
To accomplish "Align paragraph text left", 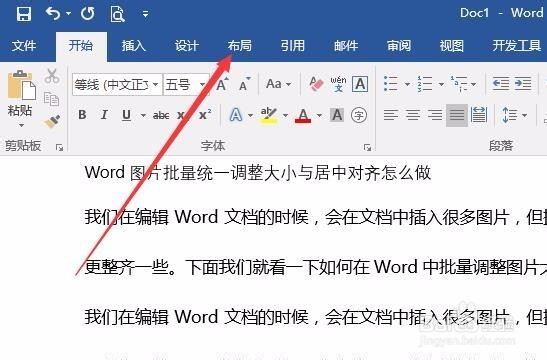I will coord(391,115).
